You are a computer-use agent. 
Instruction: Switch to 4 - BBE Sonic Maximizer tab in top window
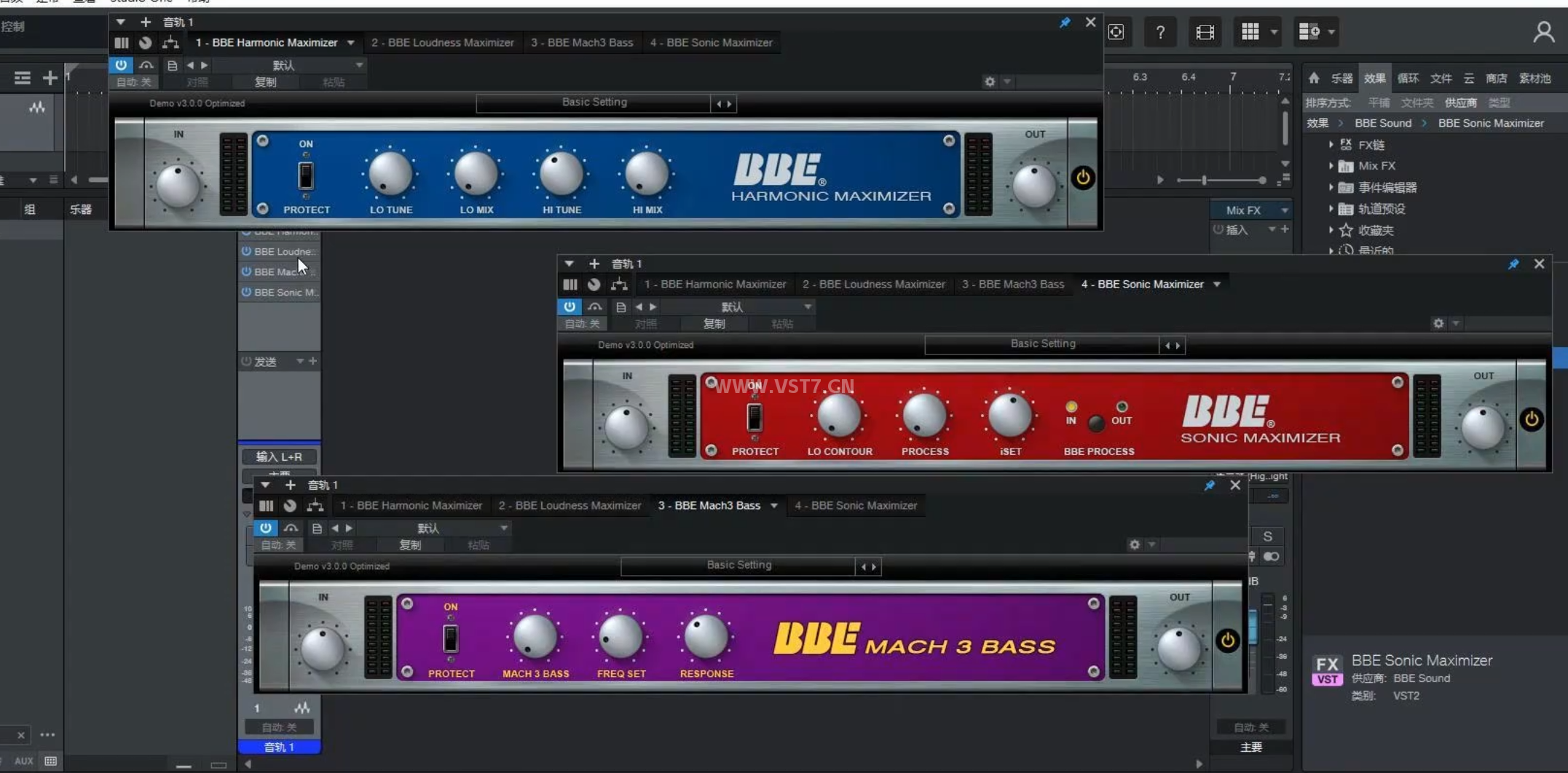[x=712, y=42]
